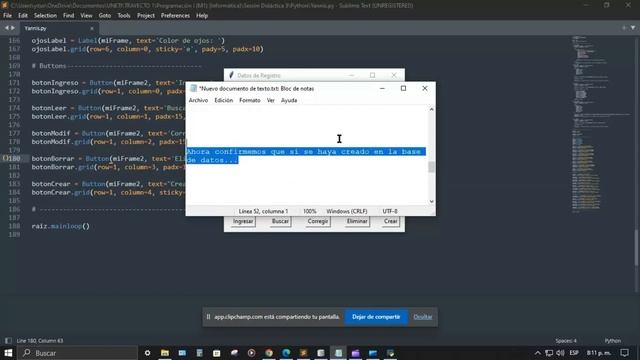Open the View menu in Sublime Text
This screenshot has width=640, height=360.
86,16
